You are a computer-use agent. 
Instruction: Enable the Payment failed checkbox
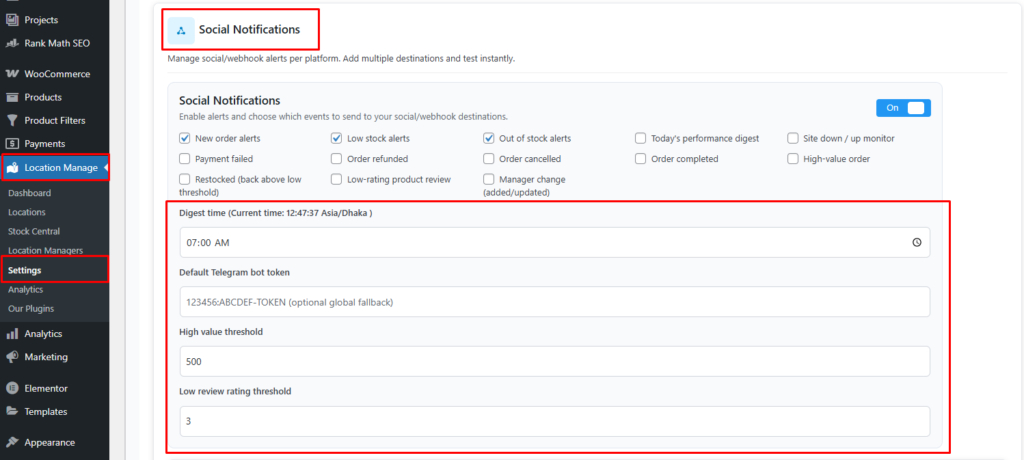click(x=185, y=158)
